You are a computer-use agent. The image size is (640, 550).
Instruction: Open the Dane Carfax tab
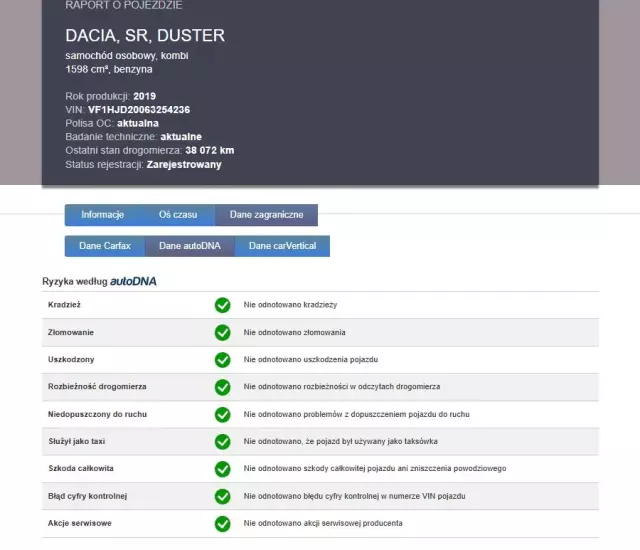[x=105, y=246]
